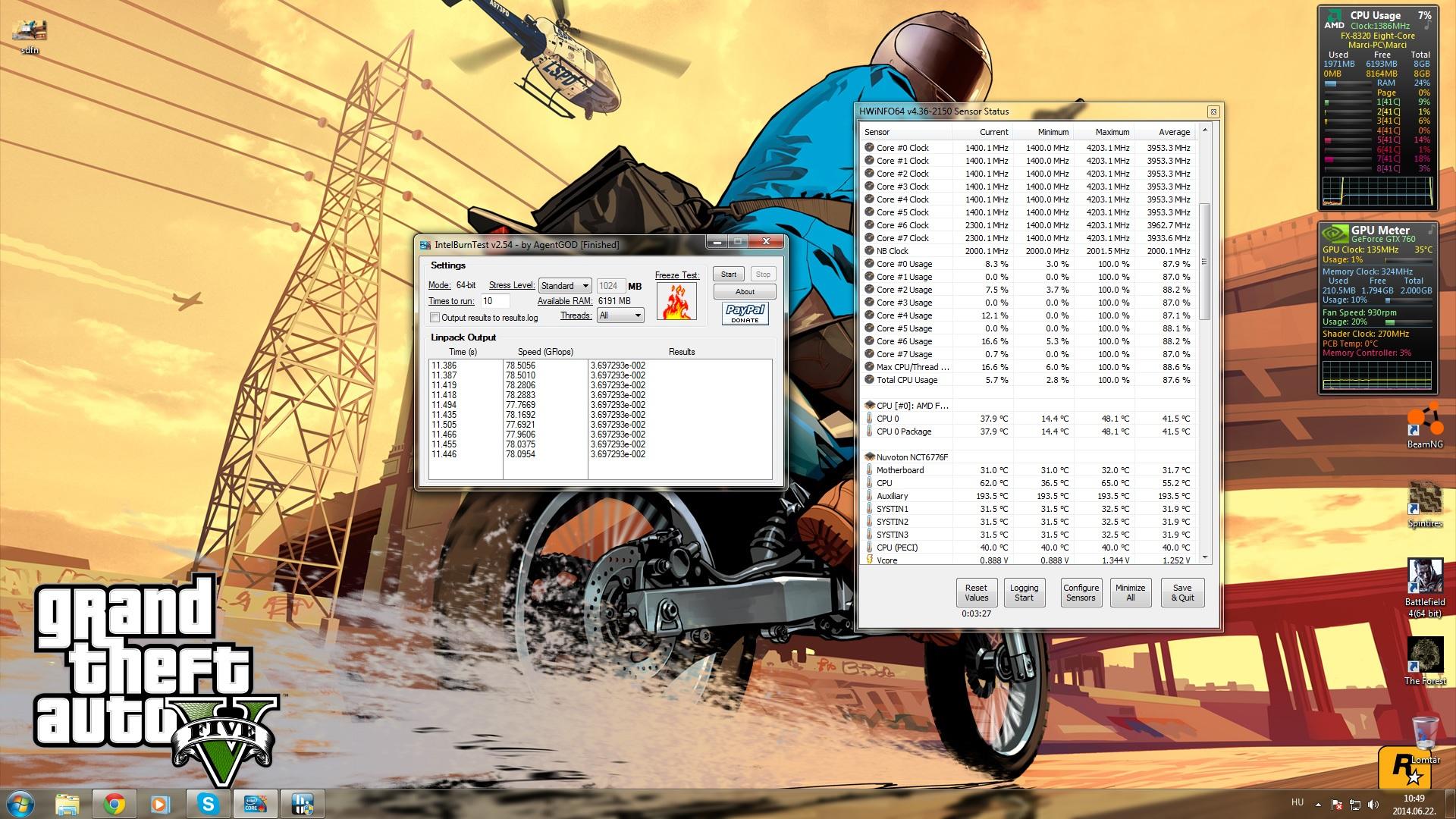Click the Logging Start button
1456x819 pixels.
point(1024,592)
